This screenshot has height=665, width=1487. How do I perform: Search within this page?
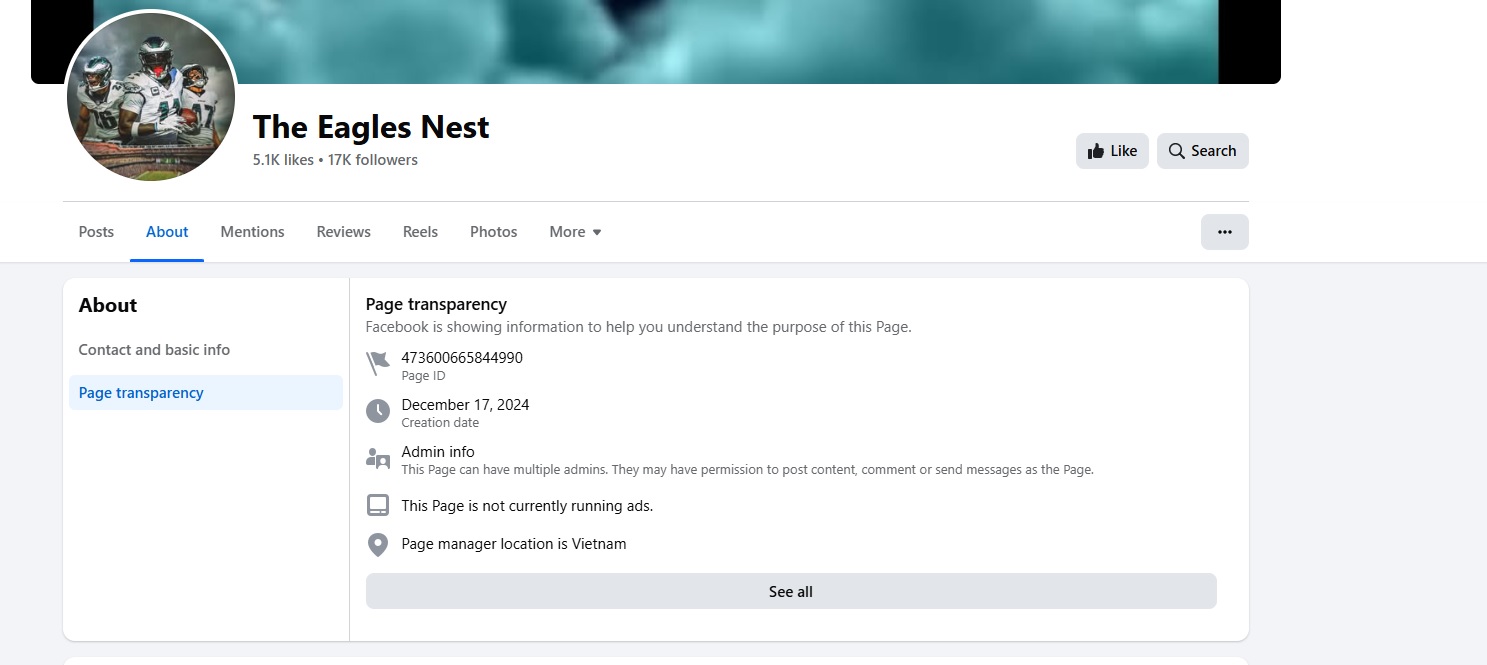coord(1202,151)
